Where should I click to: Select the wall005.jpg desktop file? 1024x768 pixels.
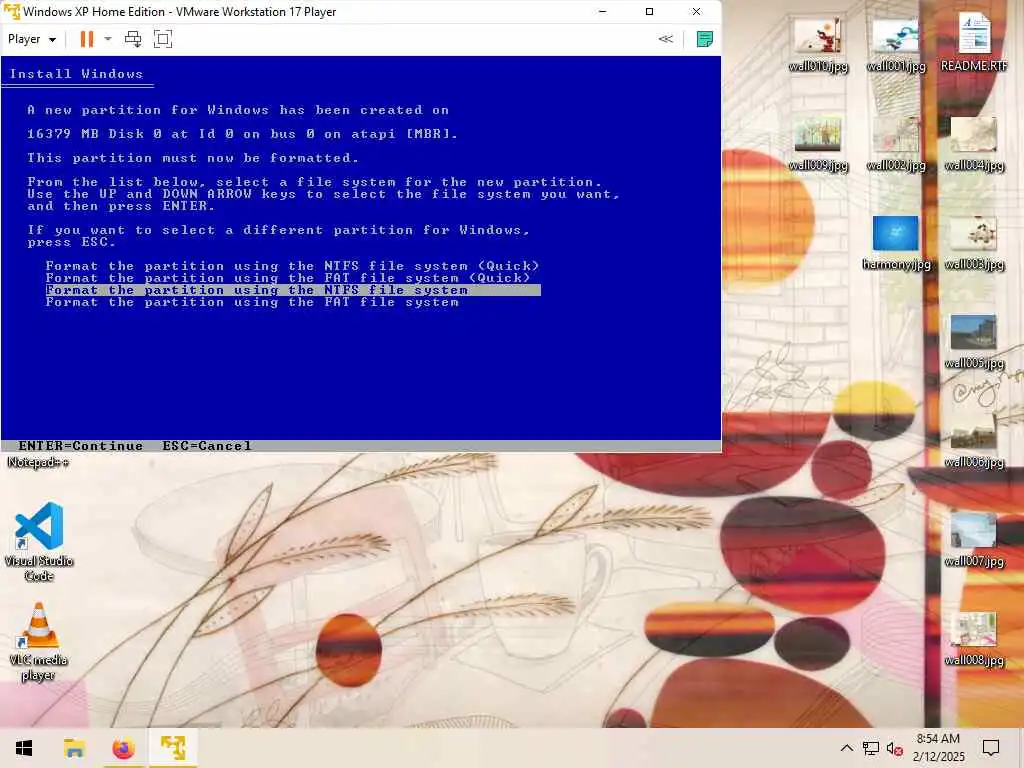coord(974,342)
